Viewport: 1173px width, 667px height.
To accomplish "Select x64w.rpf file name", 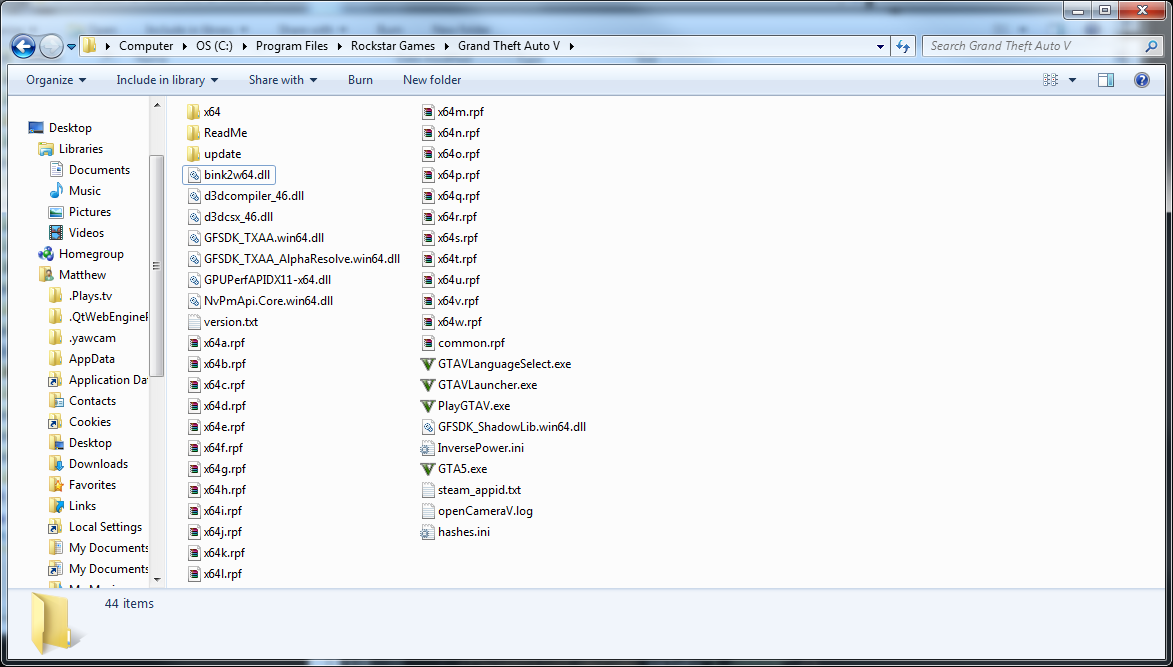I will pos(460,322).
